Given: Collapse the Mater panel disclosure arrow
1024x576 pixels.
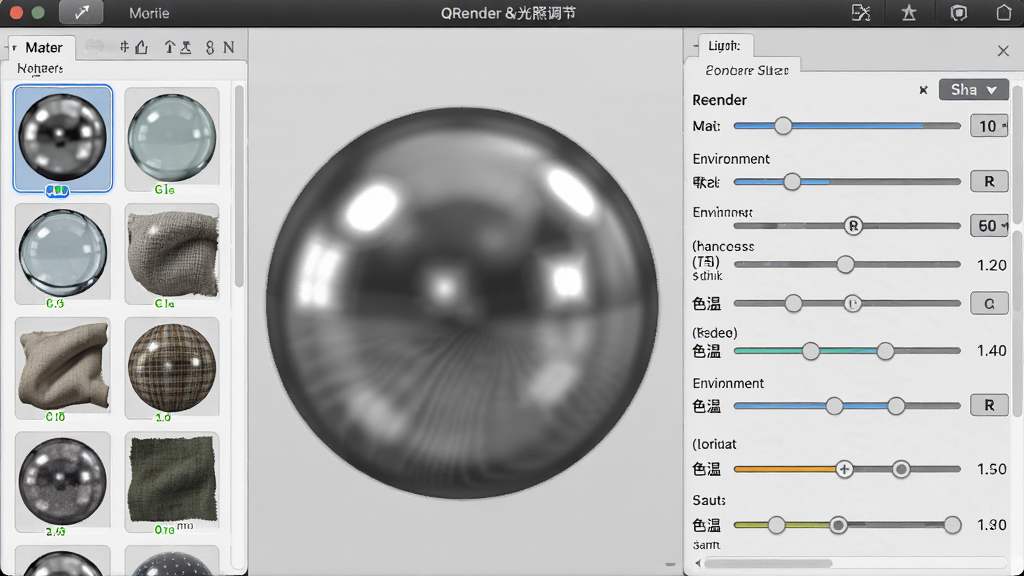Looking at the screenshot, I should pyautogui.click(x=14, y=48).
